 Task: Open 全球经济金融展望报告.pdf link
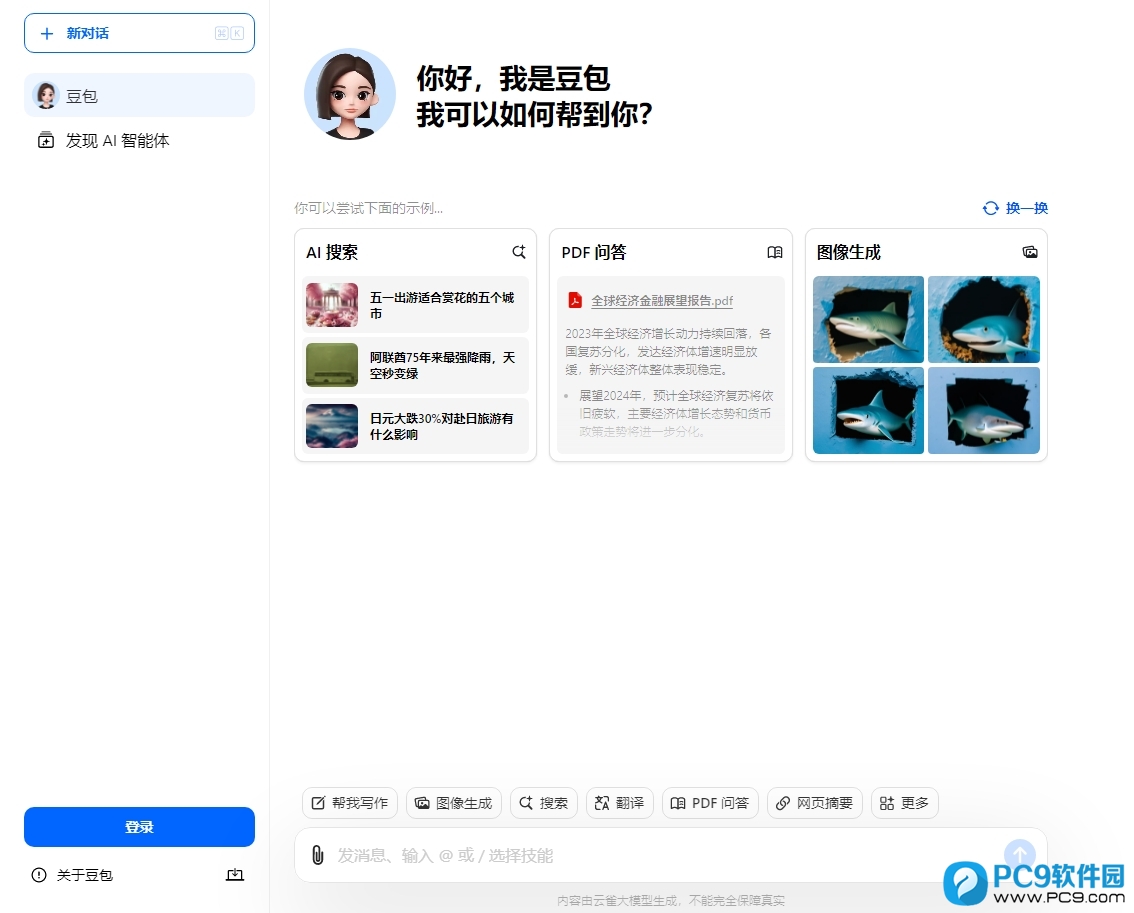(662, 300)
